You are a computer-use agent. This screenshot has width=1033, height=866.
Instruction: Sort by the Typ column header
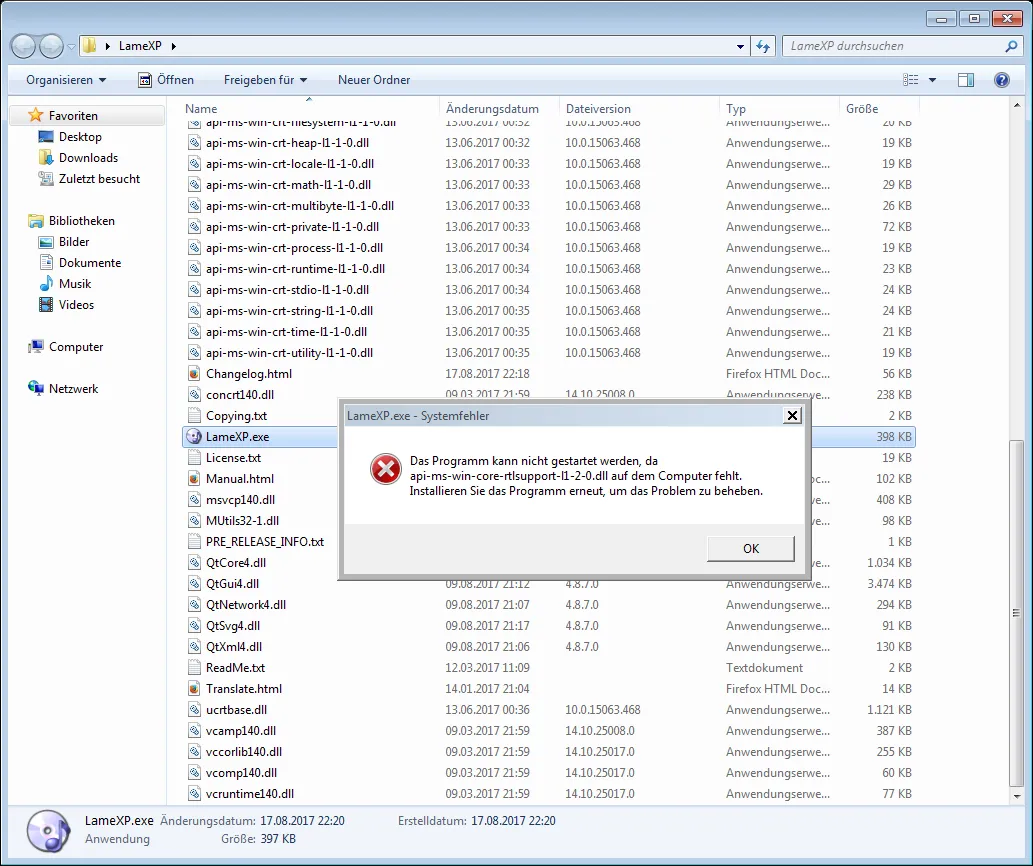736,109
